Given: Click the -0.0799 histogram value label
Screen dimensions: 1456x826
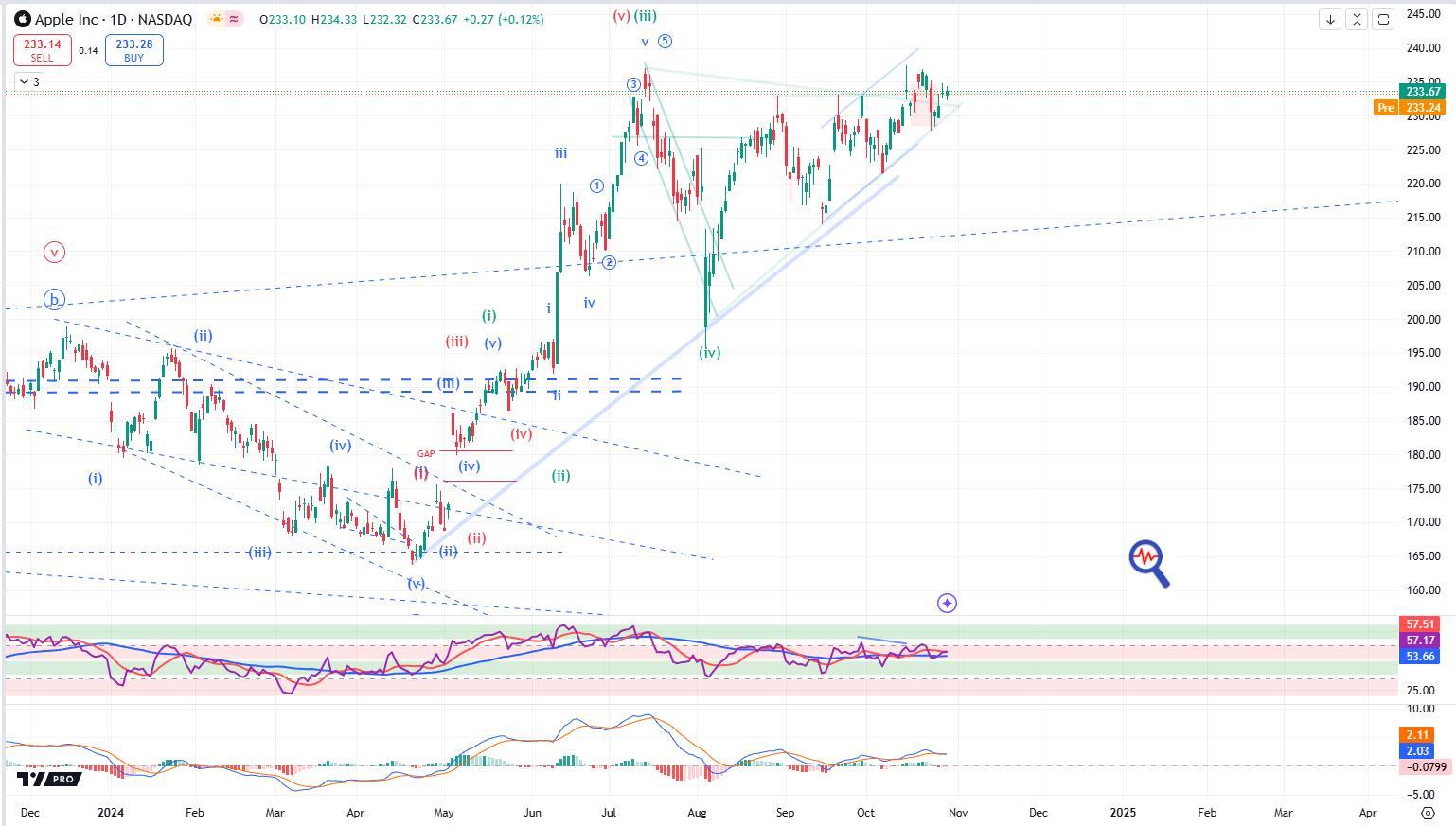Looking at the screenshot, I should [1425, 767].
